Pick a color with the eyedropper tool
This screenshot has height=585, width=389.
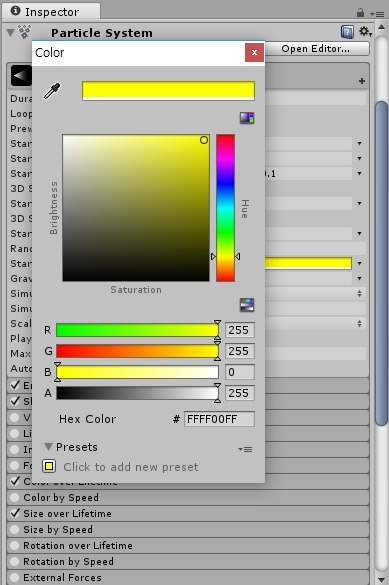click(x=52, y=91)
